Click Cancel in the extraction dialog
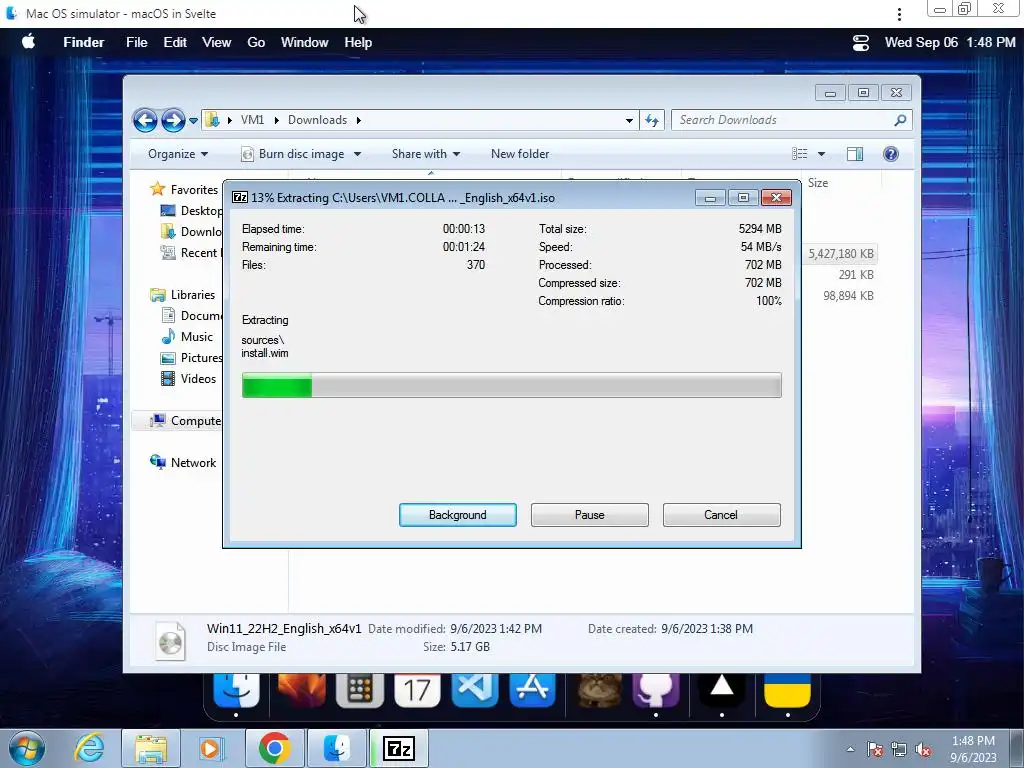The height and width of the screenshot is (768, 1024). tap(721, 515)
